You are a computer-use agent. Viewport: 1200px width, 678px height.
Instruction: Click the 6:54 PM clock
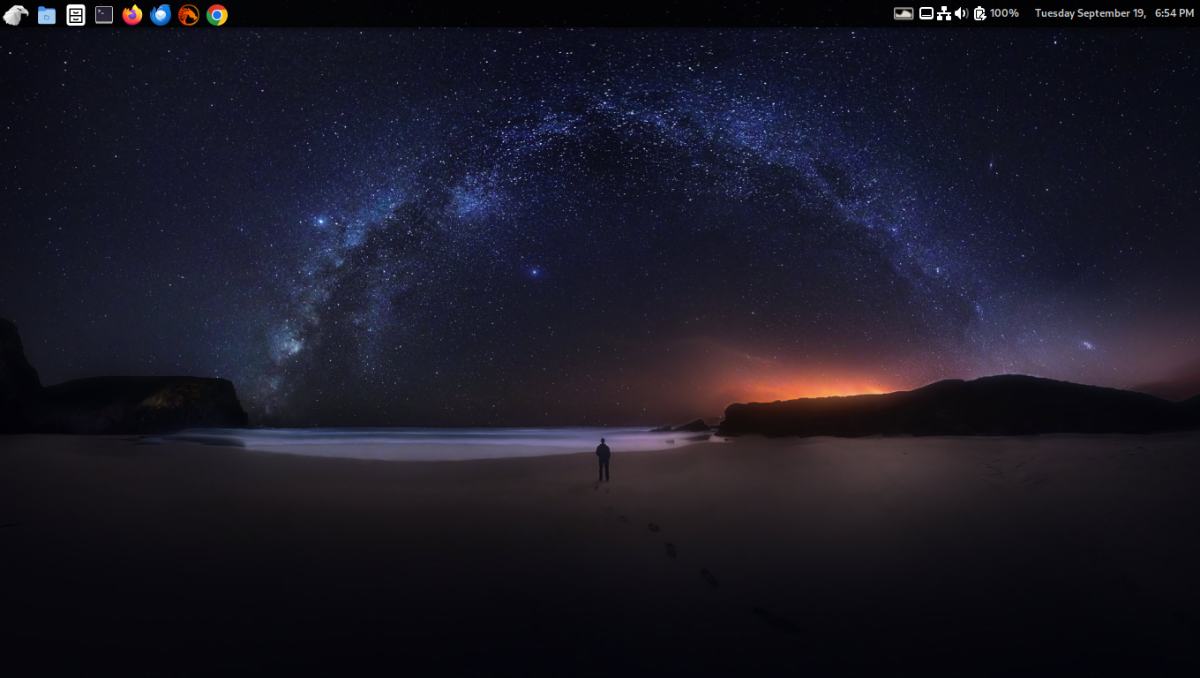1174,14
